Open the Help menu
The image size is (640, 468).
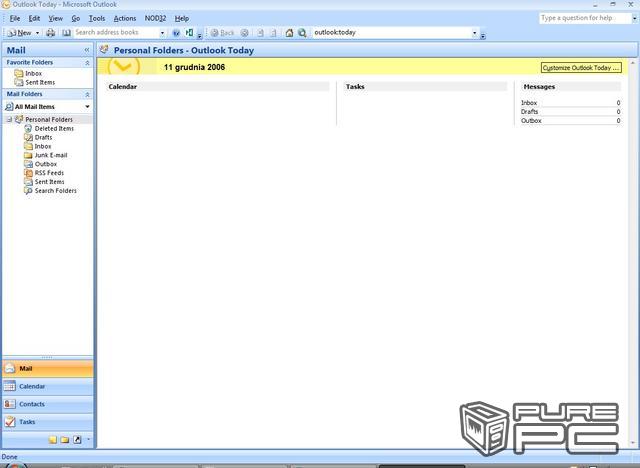[182, 18]
